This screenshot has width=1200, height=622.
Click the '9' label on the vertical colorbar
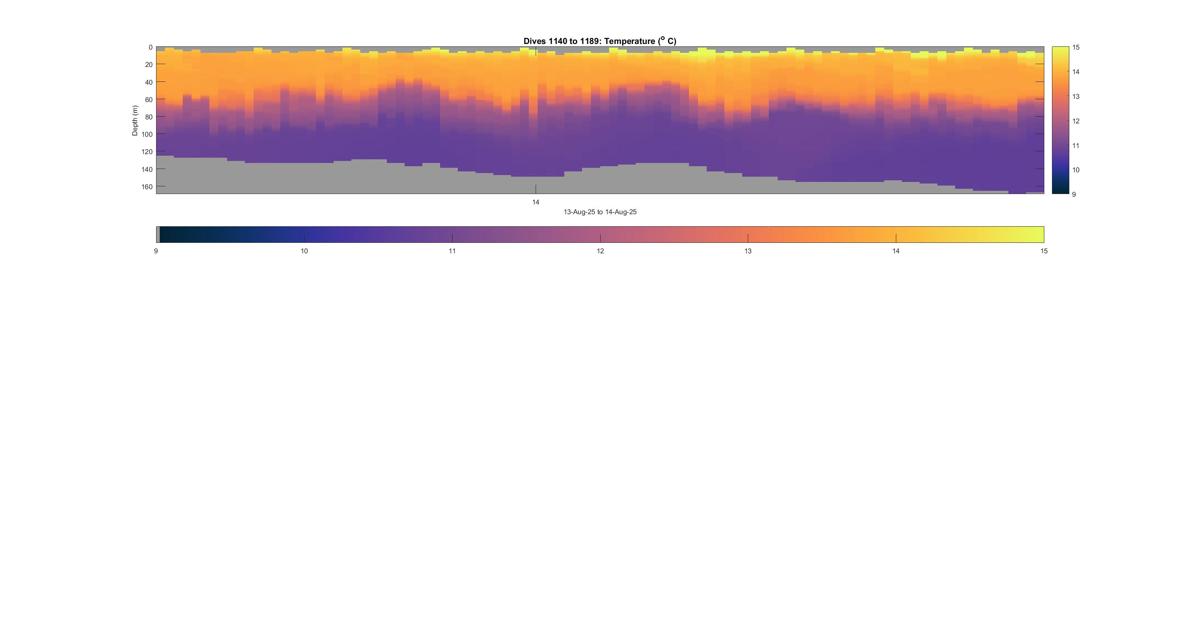[x=1074, y=194]
